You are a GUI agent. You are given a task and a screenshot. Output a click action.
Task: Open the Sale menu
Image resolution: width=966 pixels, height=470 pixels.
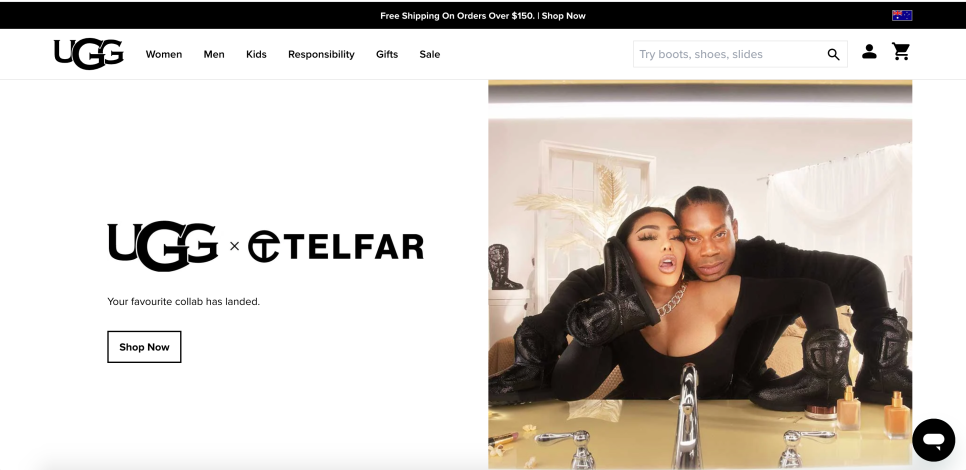pyautogui.click(x=429, y=54)
